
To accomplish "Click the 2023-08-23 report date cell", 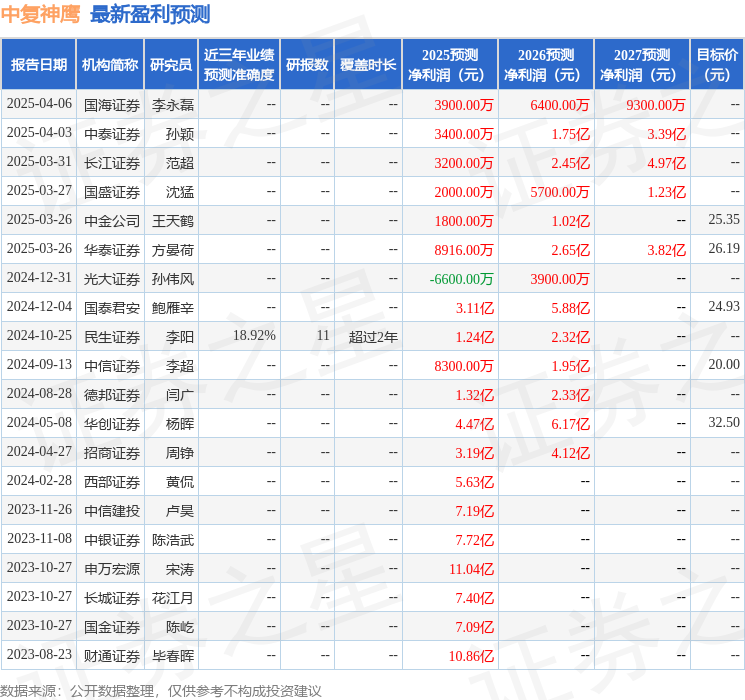I will coord(39,656).
